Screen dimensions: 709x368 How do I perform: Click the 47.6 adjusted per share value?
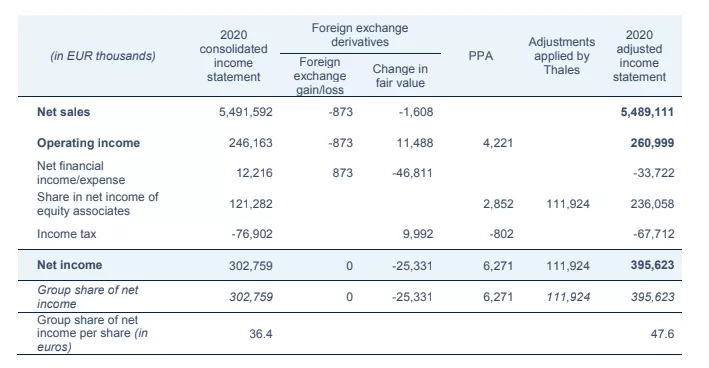click(662, 334)
